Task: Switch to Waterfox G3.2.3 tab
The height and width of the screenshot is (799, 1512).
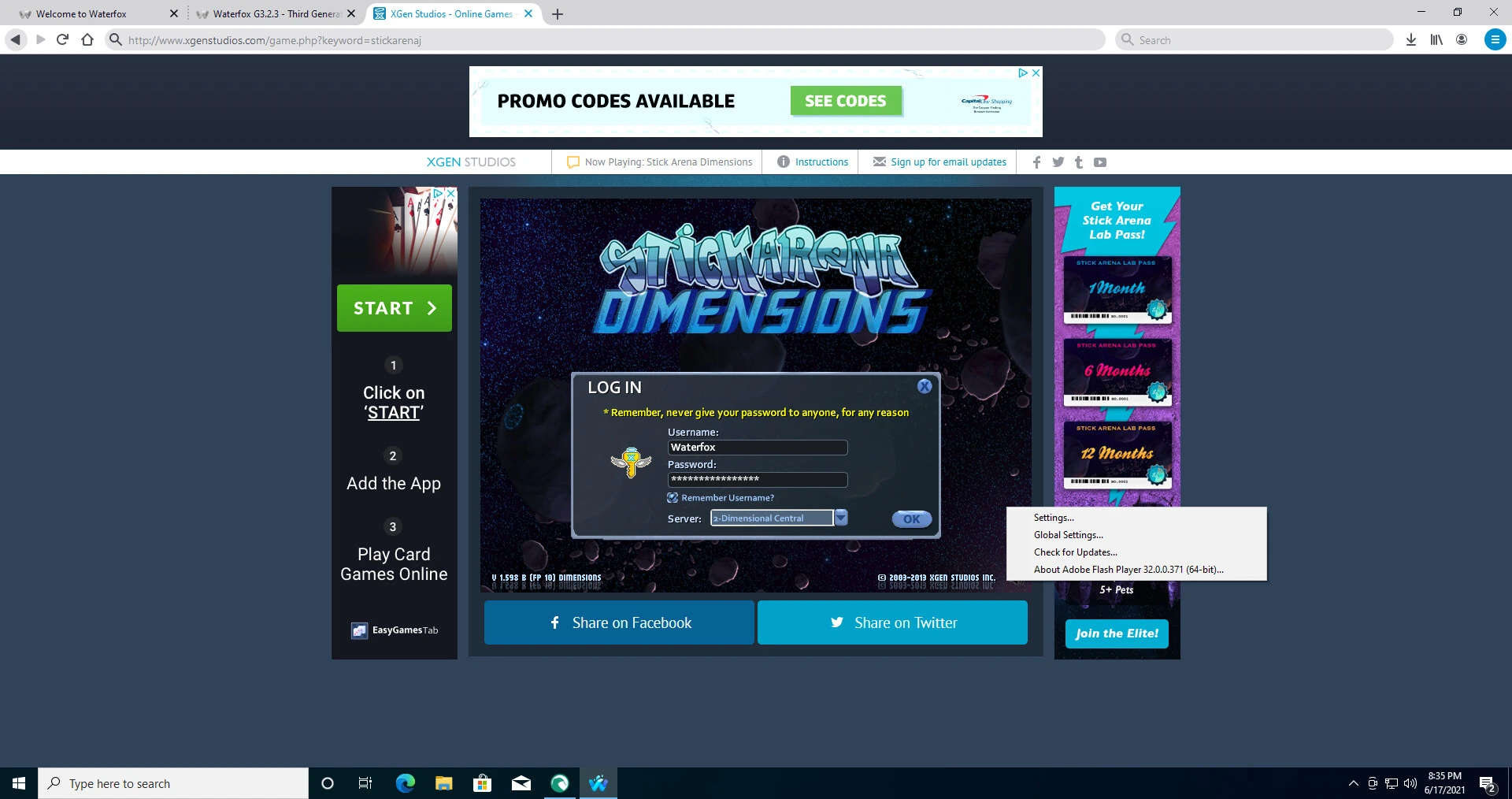Action: tap(276, 13)
